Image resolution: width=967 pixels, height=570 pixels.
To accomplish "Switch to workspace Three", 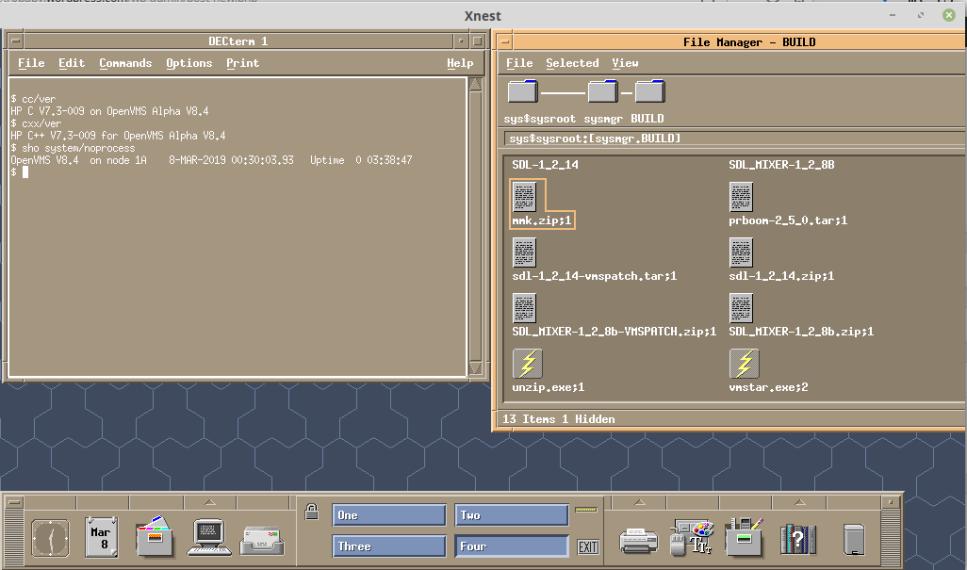I will pos(389,547).
